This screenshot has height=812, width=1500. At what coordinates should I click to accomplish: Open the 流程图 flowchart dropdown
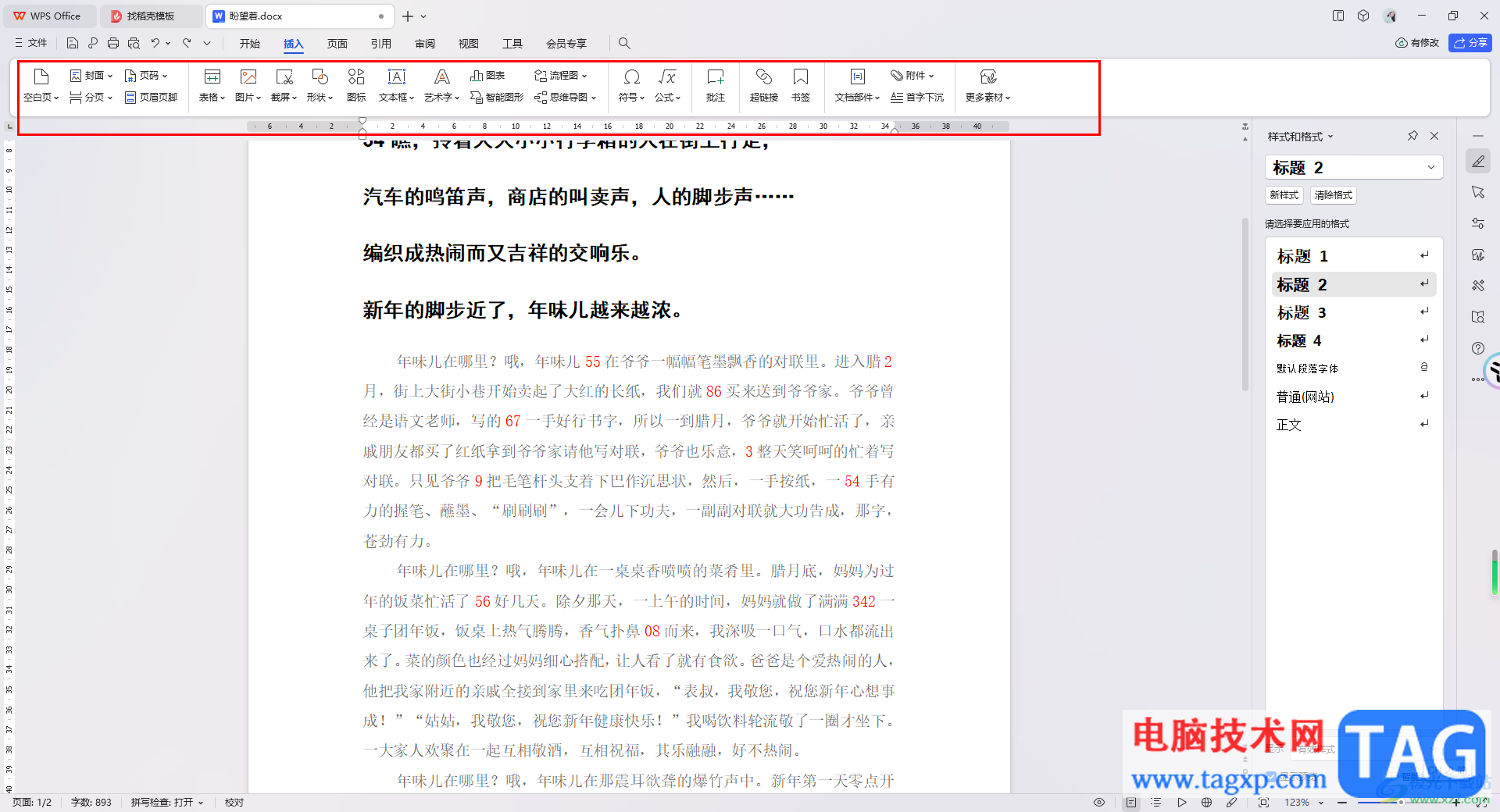click(560, 76)
